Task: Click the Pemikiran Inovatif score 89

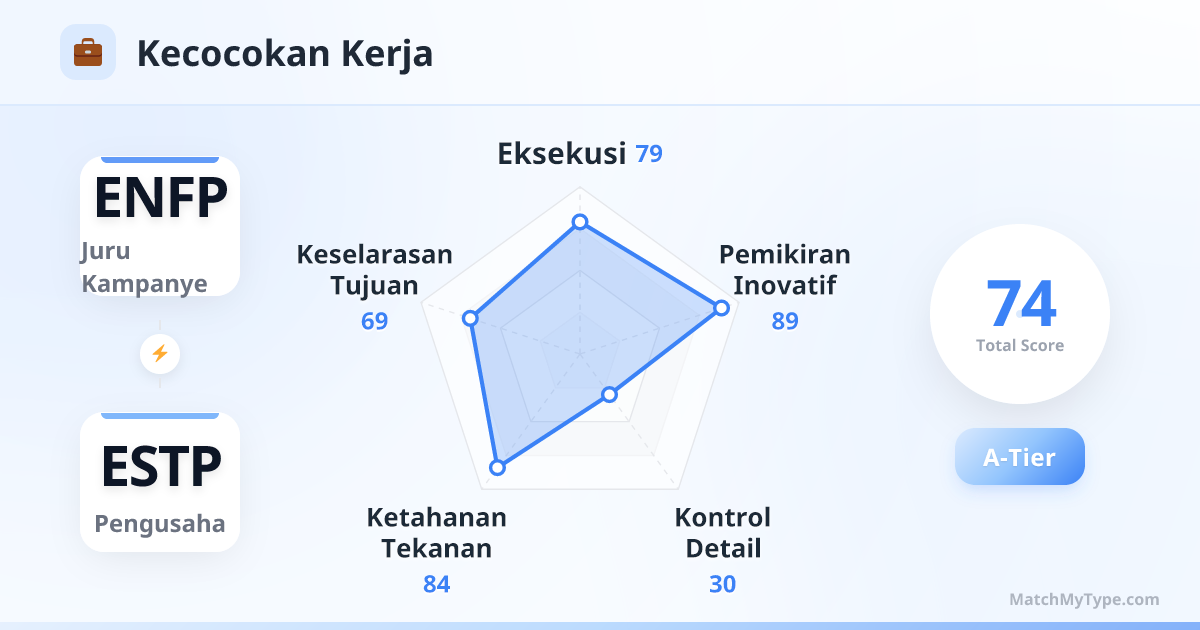Action: (785, 321)
